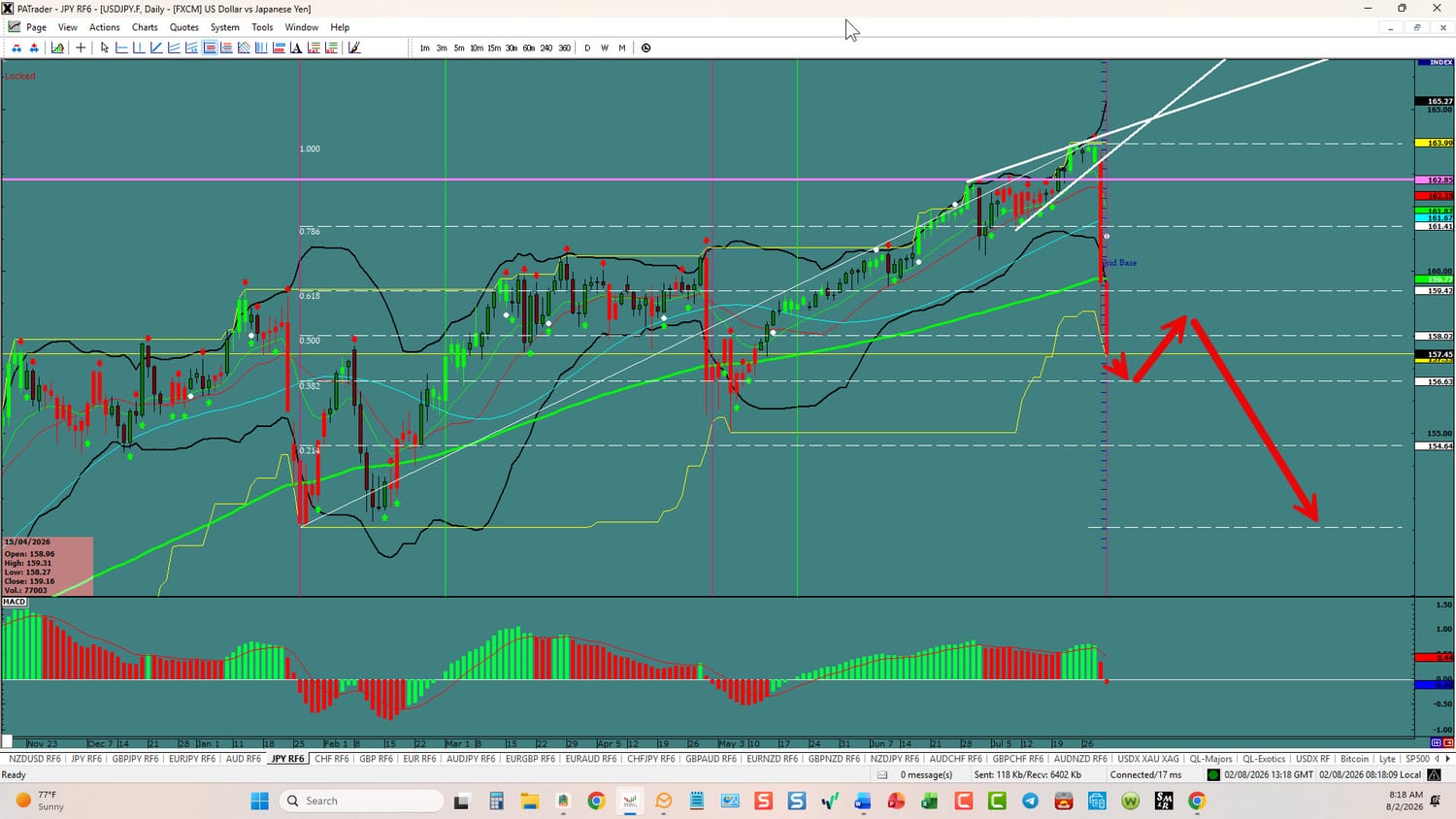
Task: Switch chart to 240 minute timeframe
Action: coord(546,48)
